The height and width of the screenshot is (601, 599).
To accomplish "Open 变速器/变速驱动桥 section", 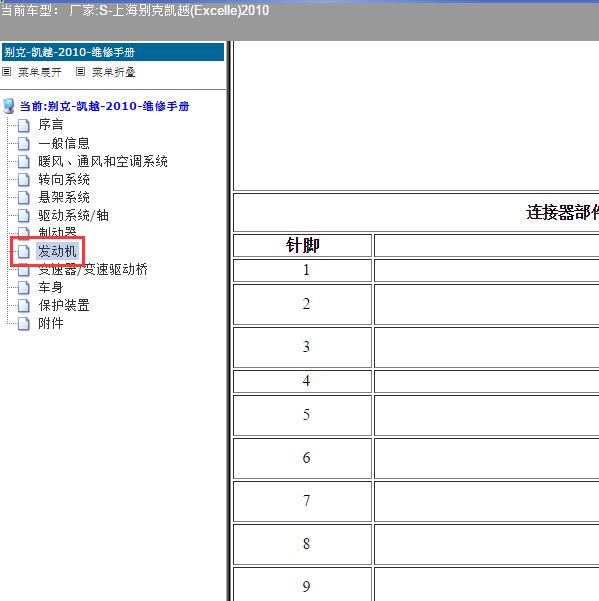I will click(93, 270).
